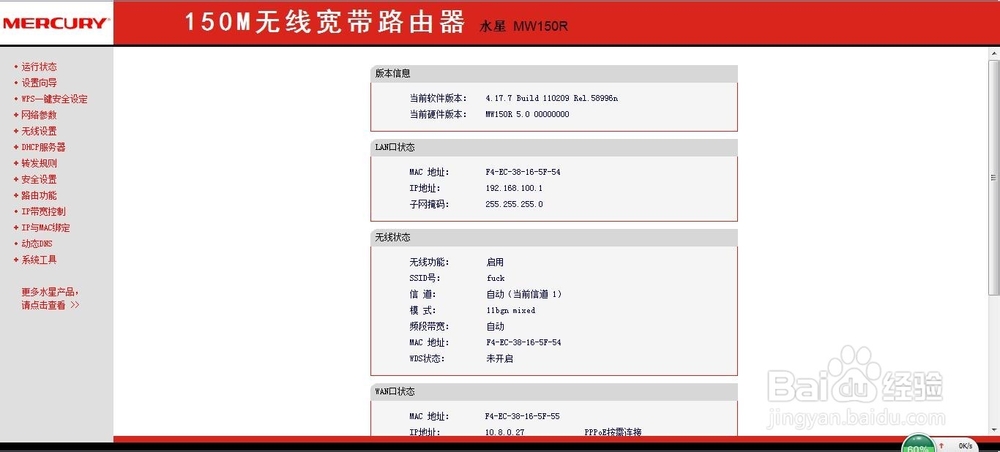1000x452 pixels.
Task: Select subnet mask 255.255.255.0
Action: click(x=513, y=205)
